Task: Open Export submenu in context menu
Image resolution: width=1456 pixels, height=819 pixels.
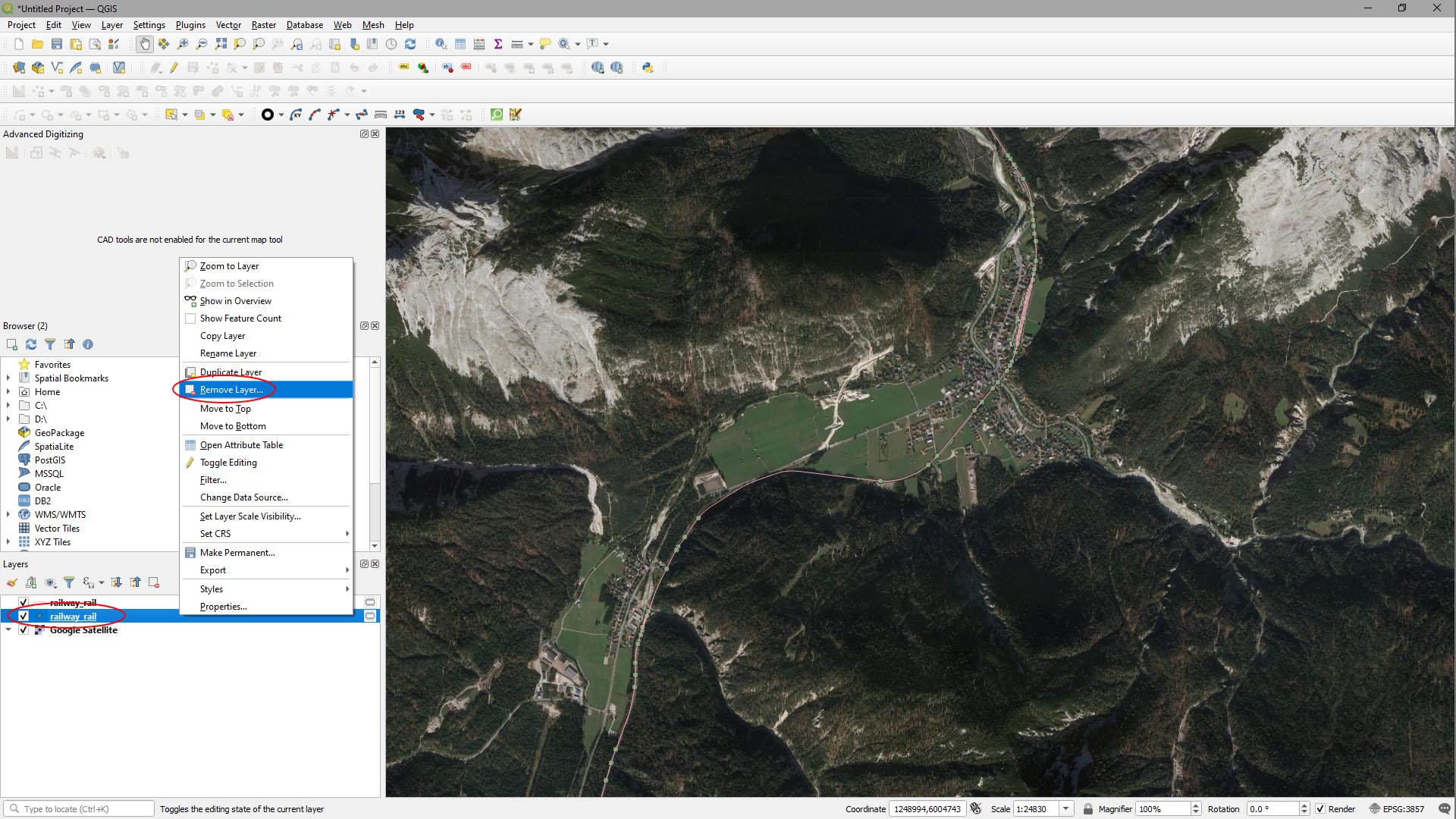Action: coord(266,570)
